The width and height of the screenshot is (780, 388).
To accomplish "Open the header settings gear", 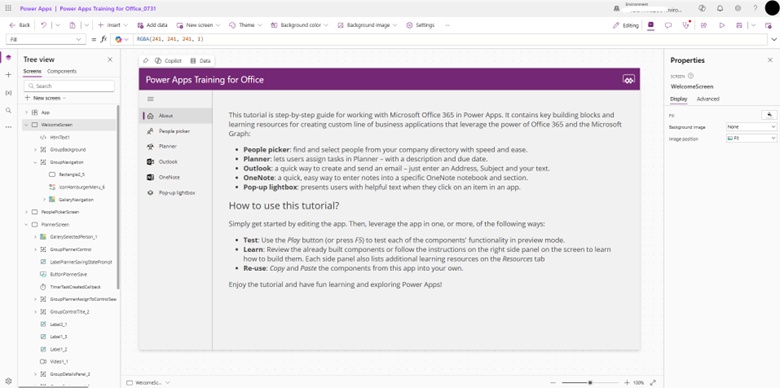I will click(738, 8).
